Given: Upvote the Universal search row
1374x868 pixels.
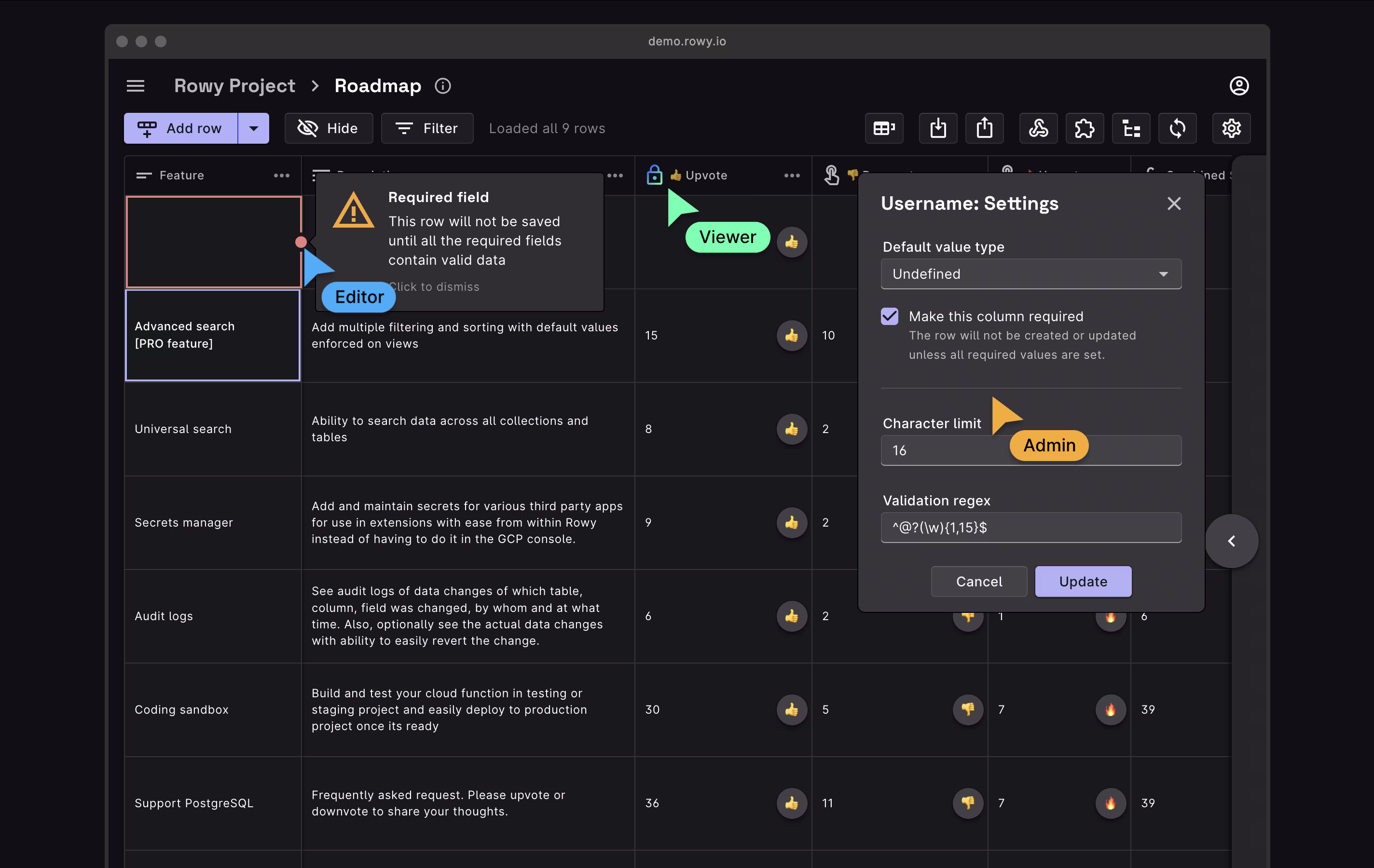Looking at the screenshot, I should [x=791, y=429].
